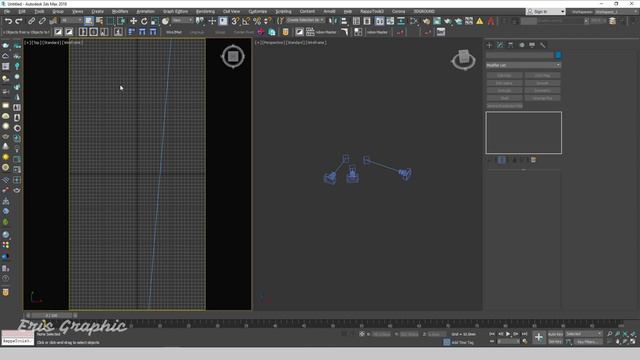The width and height of the screenshot is (640, 360).
Task: Toggle Window/Crossing selection mode
Action: (121, 21)
